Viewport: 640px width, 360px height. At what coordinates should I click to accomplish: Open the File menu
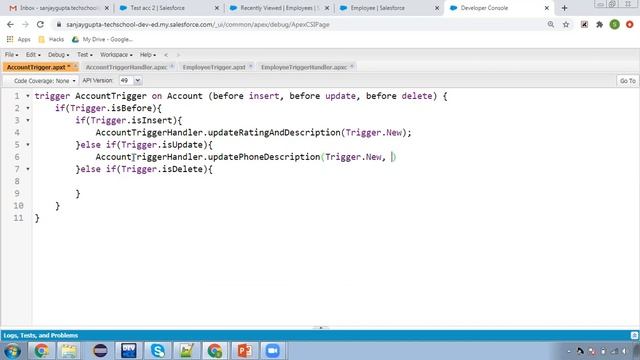pos(11,55)
